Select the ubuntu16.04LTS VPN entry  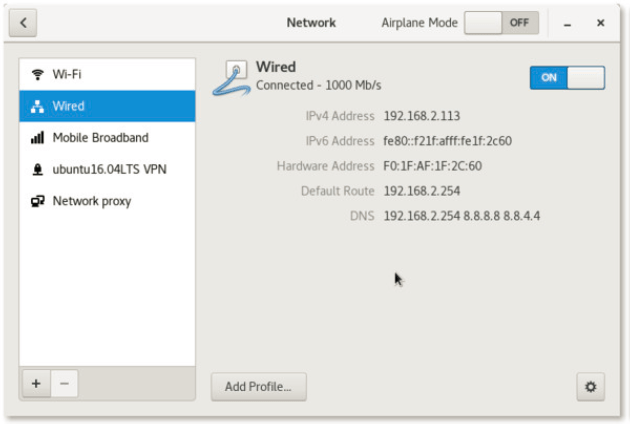tap(108, 169)
